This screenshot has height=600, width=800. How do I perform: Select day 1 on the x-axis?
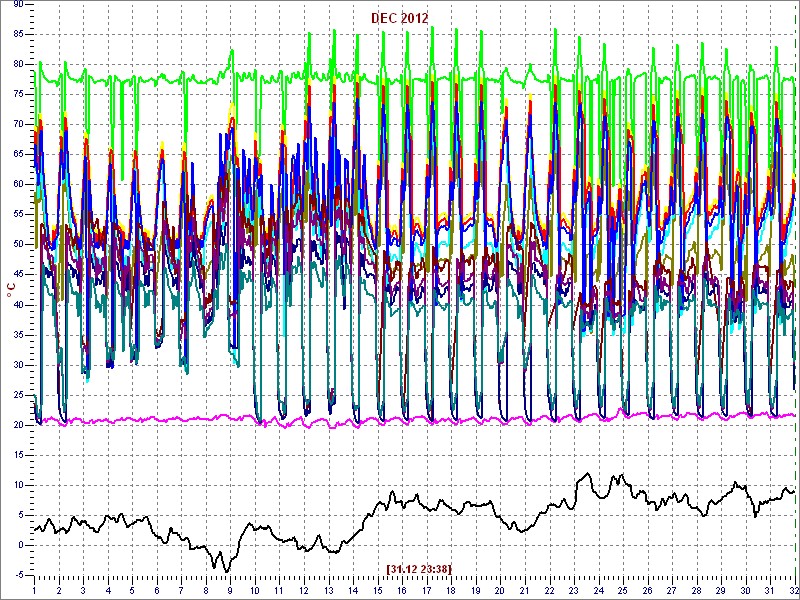[x=34, y=591]
